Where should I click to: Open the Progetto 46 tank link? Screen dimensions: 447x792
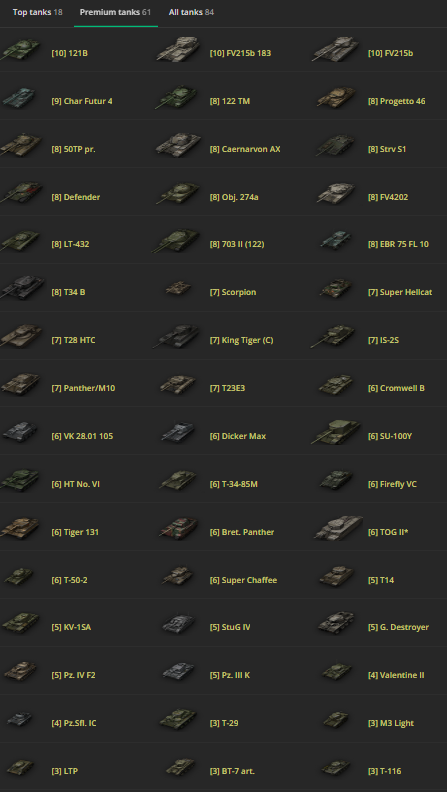click(396, 102)
